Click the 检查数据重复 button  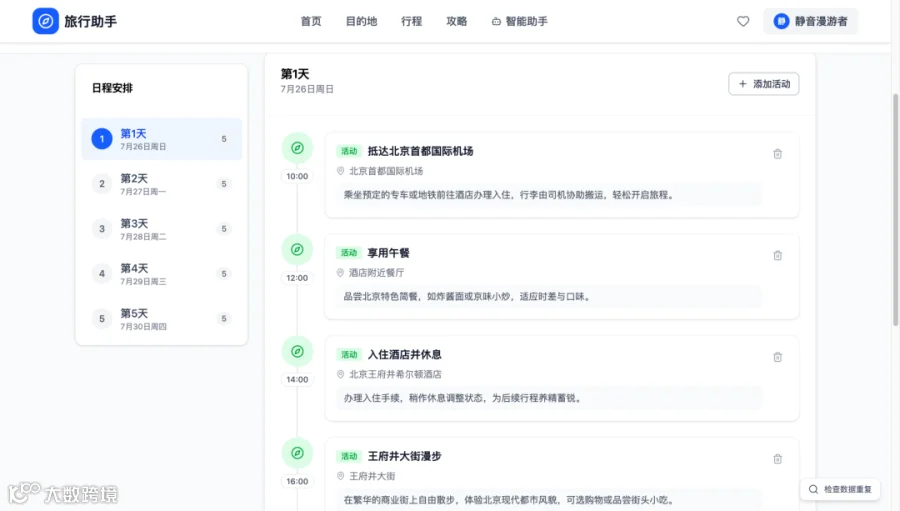pos(840,489)
